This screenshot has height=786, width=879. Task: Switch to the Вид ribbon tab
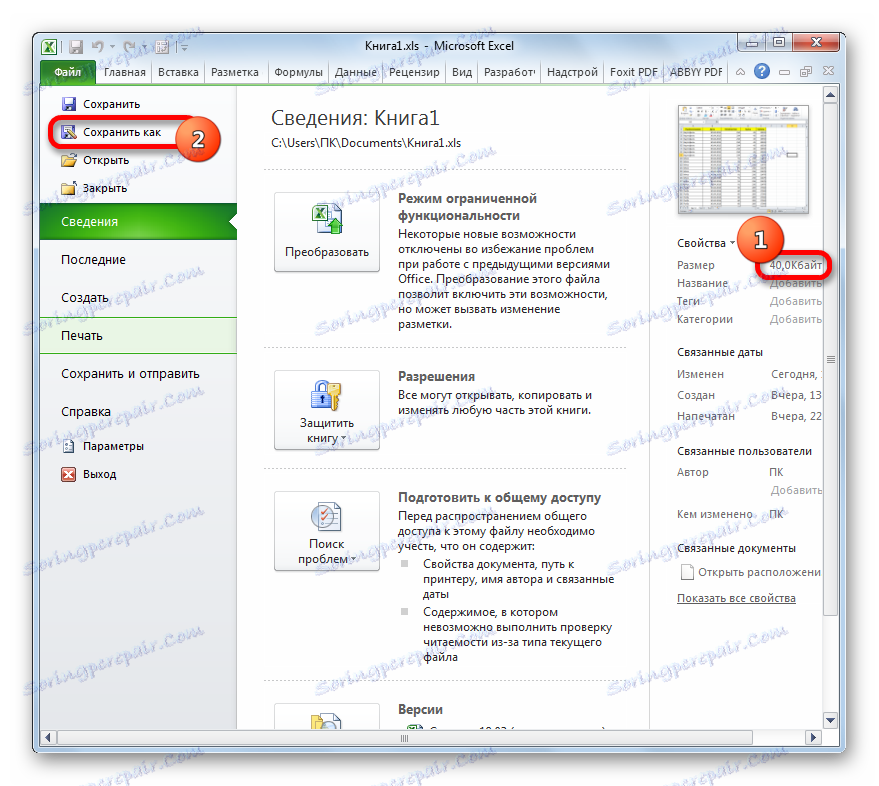(462, 72)
